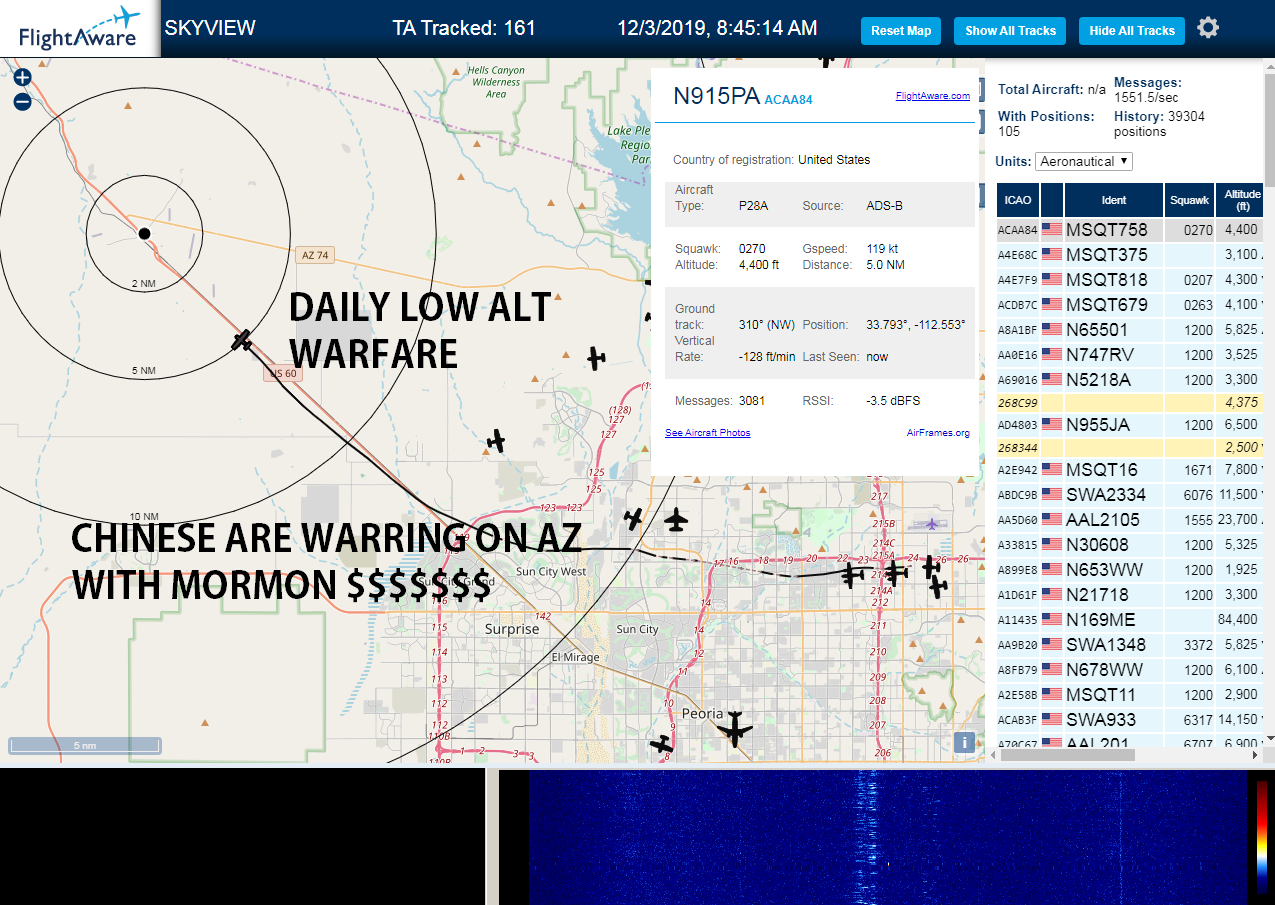The width and height of the screenshot is (1275, 905).
Task: Click Hide All Tracks button
Action: click(1132, 31)
